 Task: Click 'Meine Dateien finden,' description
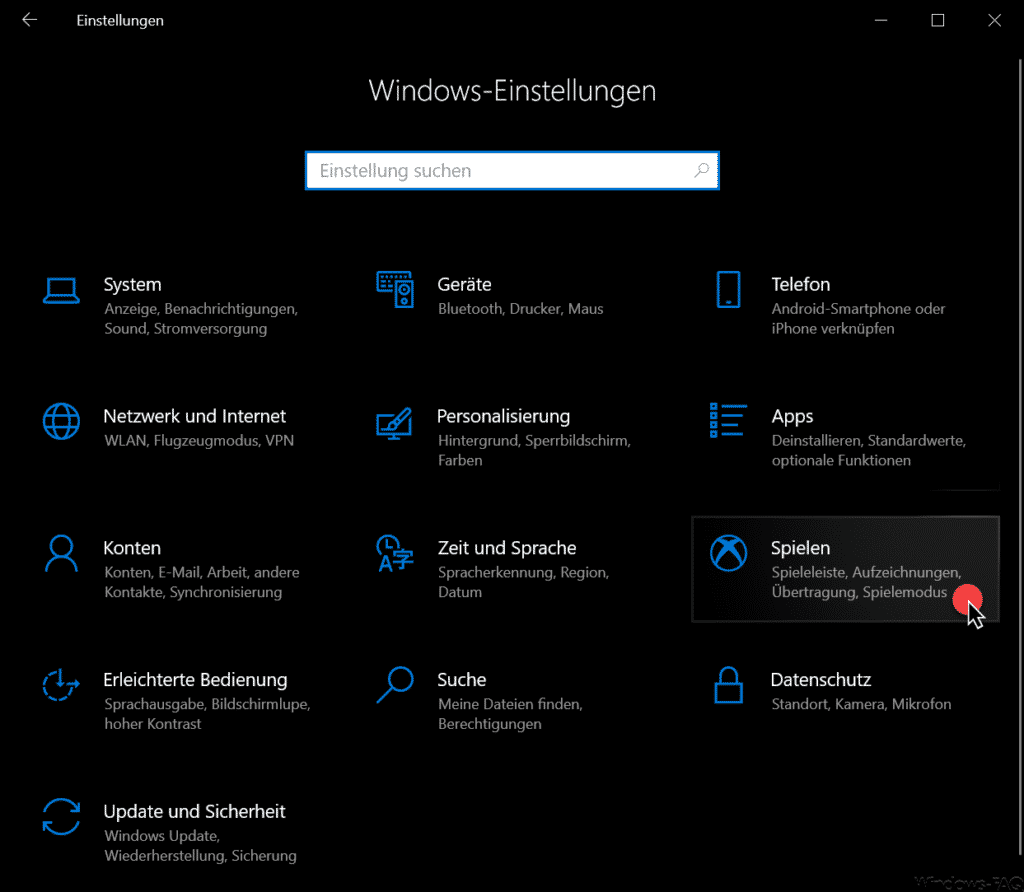click(x=510, y=705)
